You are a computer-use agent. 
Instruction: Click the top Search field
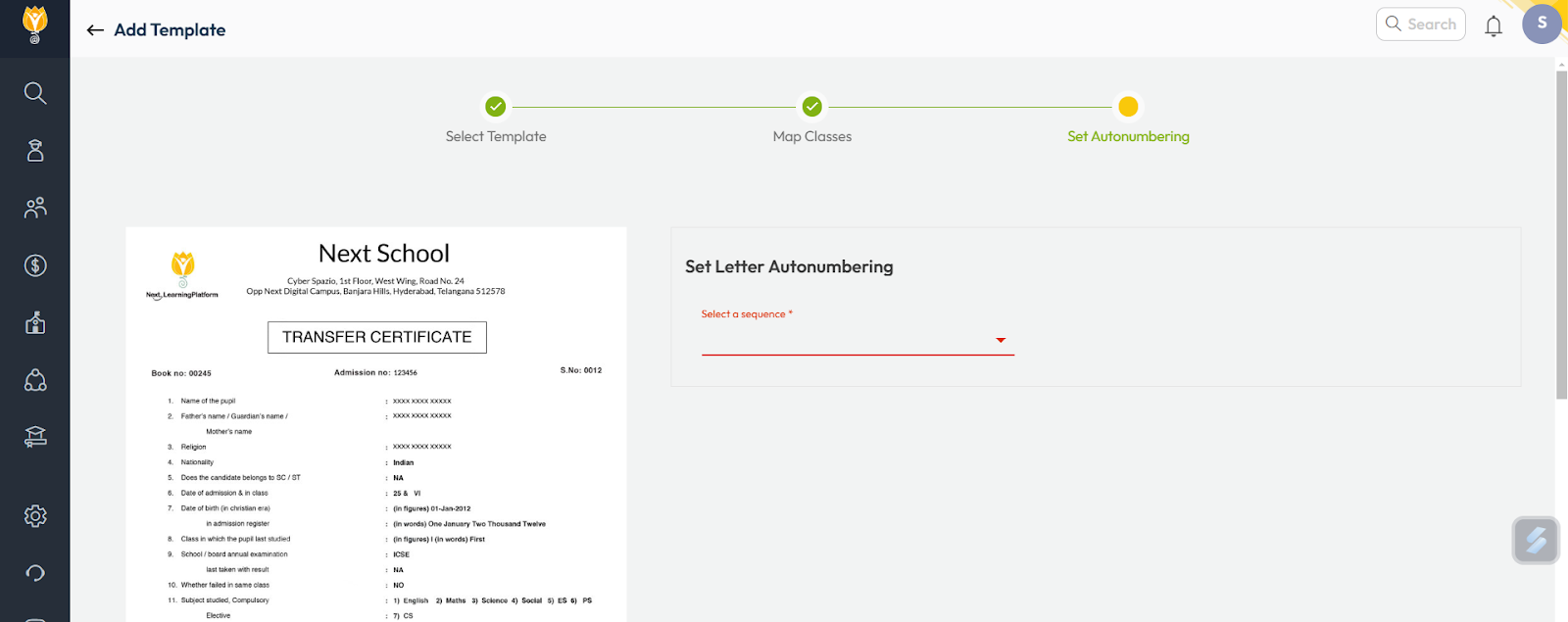1421,24
